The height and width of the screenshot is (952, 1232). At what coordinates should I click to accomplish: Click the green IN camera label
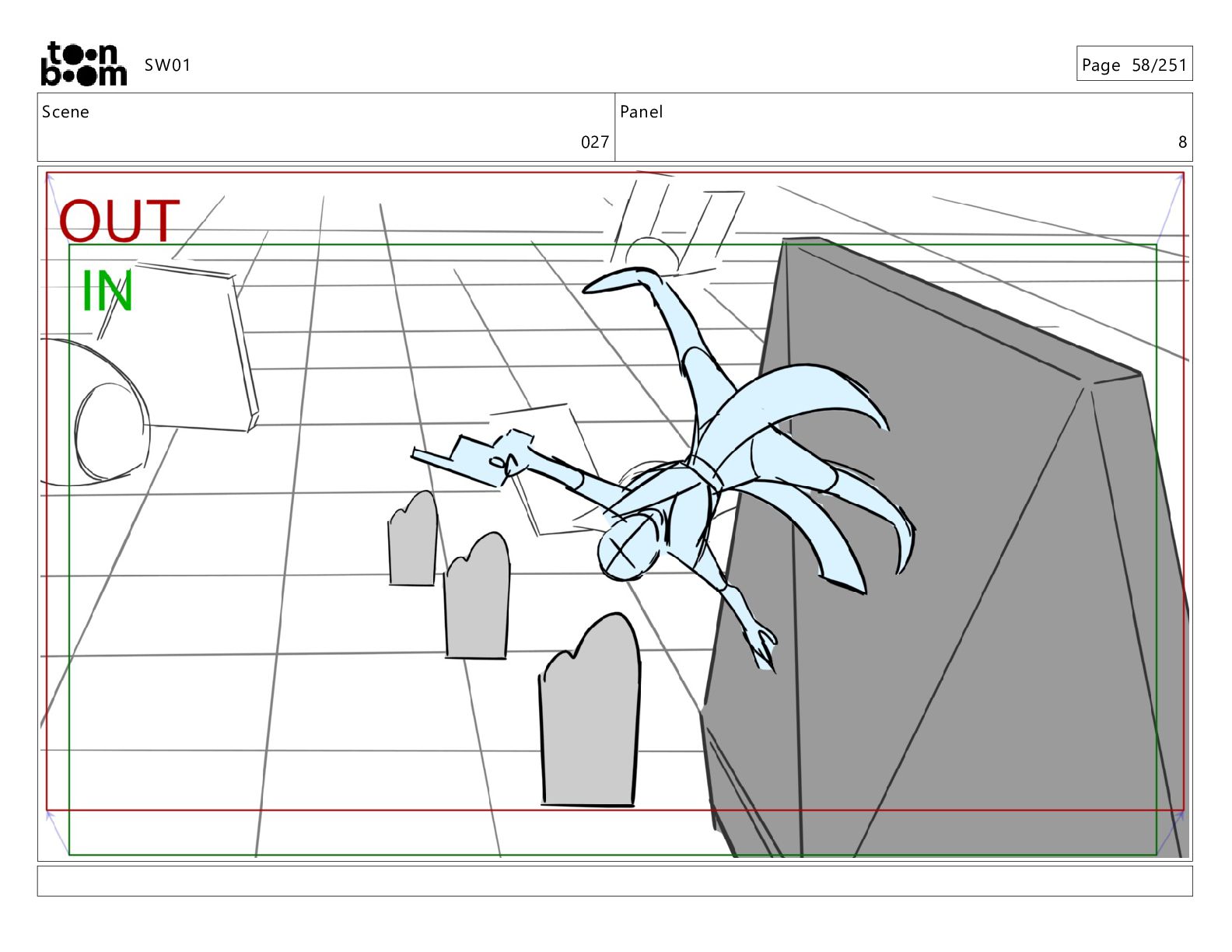coord(107,291)
